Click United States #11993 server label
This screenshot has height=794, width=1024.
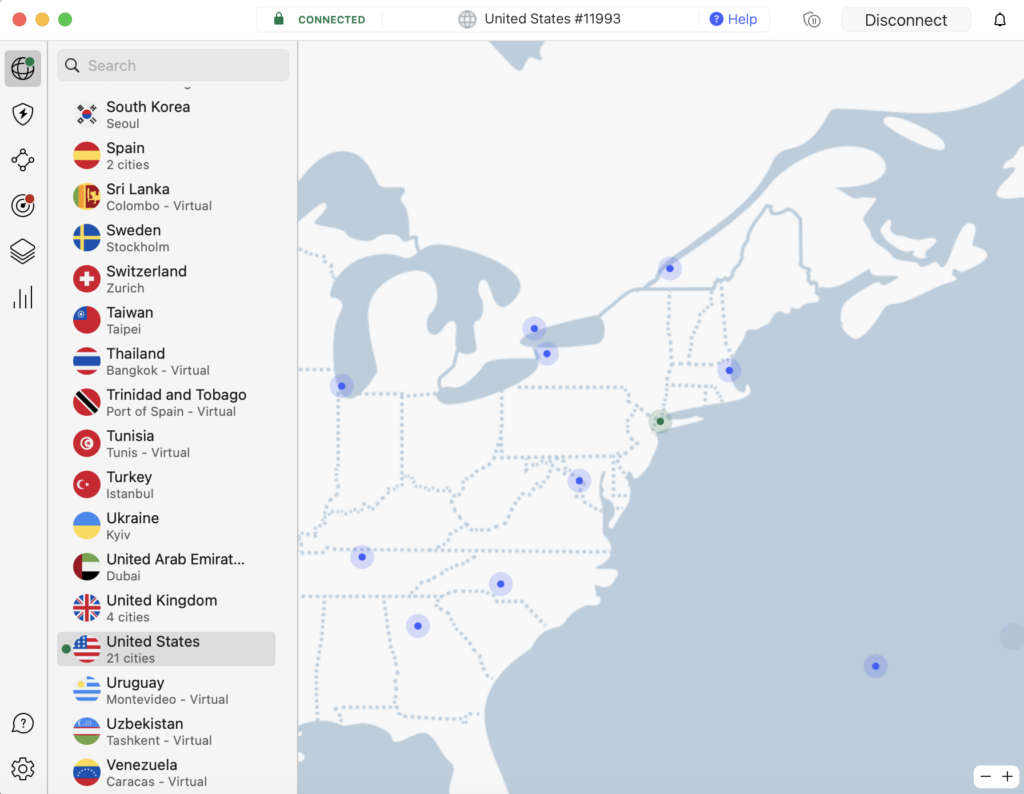pos(552,19)
